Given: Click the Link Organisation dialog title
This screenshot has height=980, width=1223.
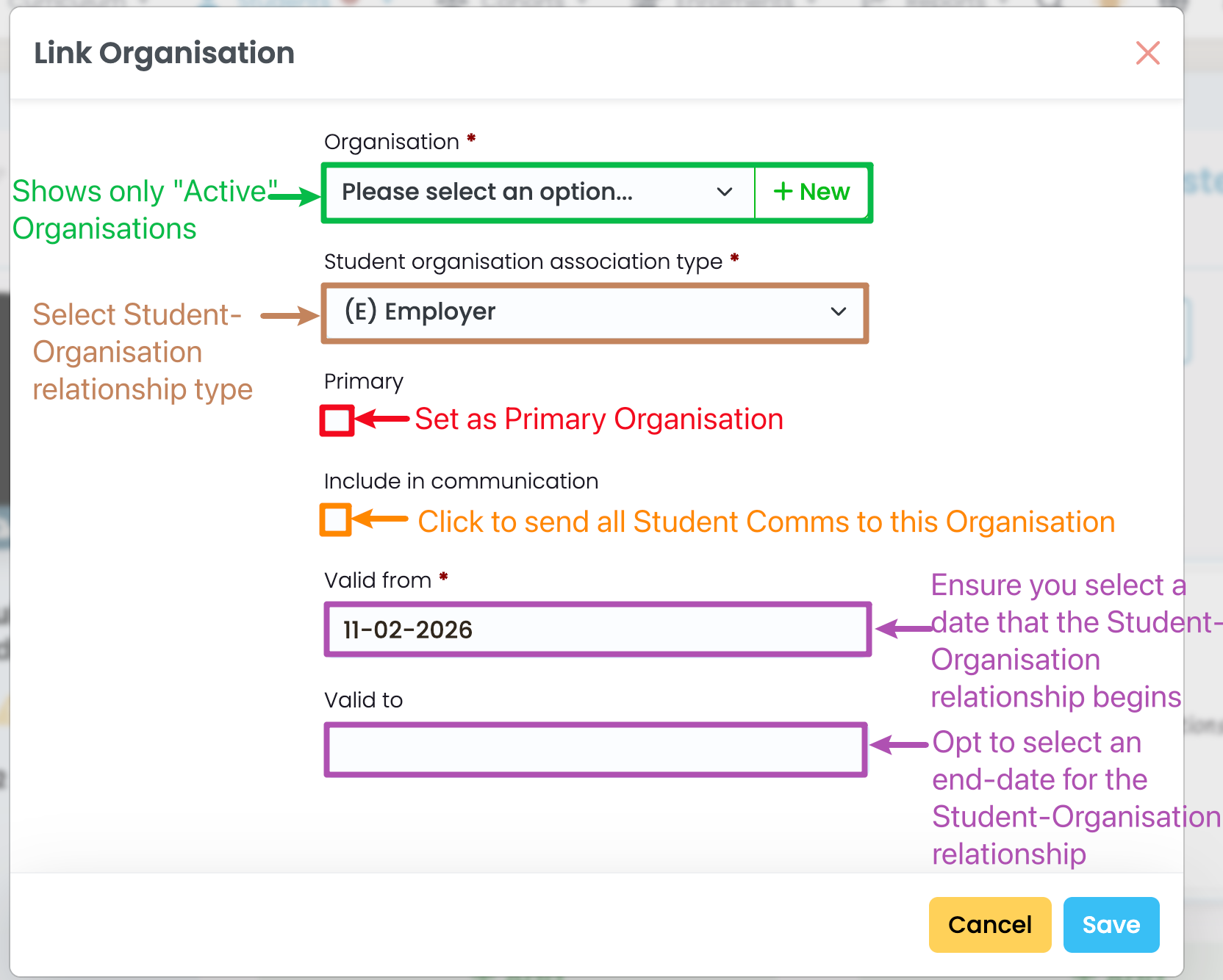Looking at the screenshot, I should pos(164,53).
